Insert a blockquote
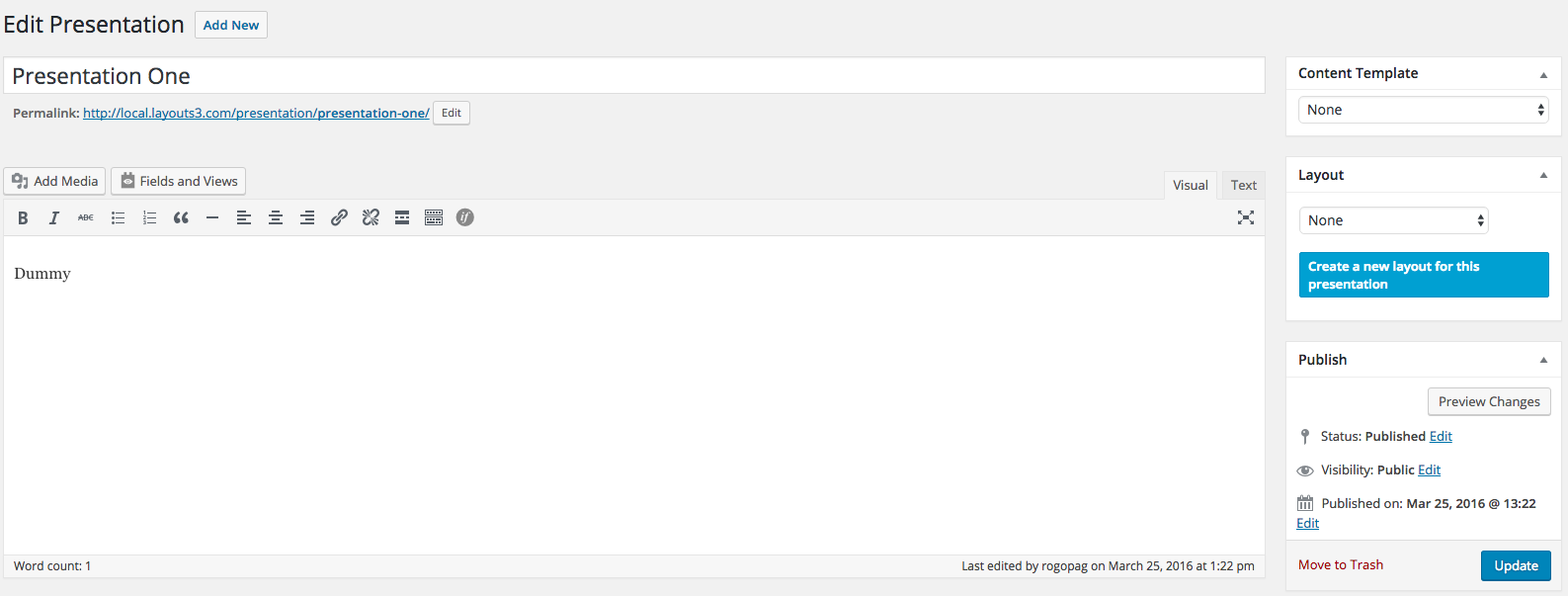Viewport: 1568px width, 596px height. (181, 217)
